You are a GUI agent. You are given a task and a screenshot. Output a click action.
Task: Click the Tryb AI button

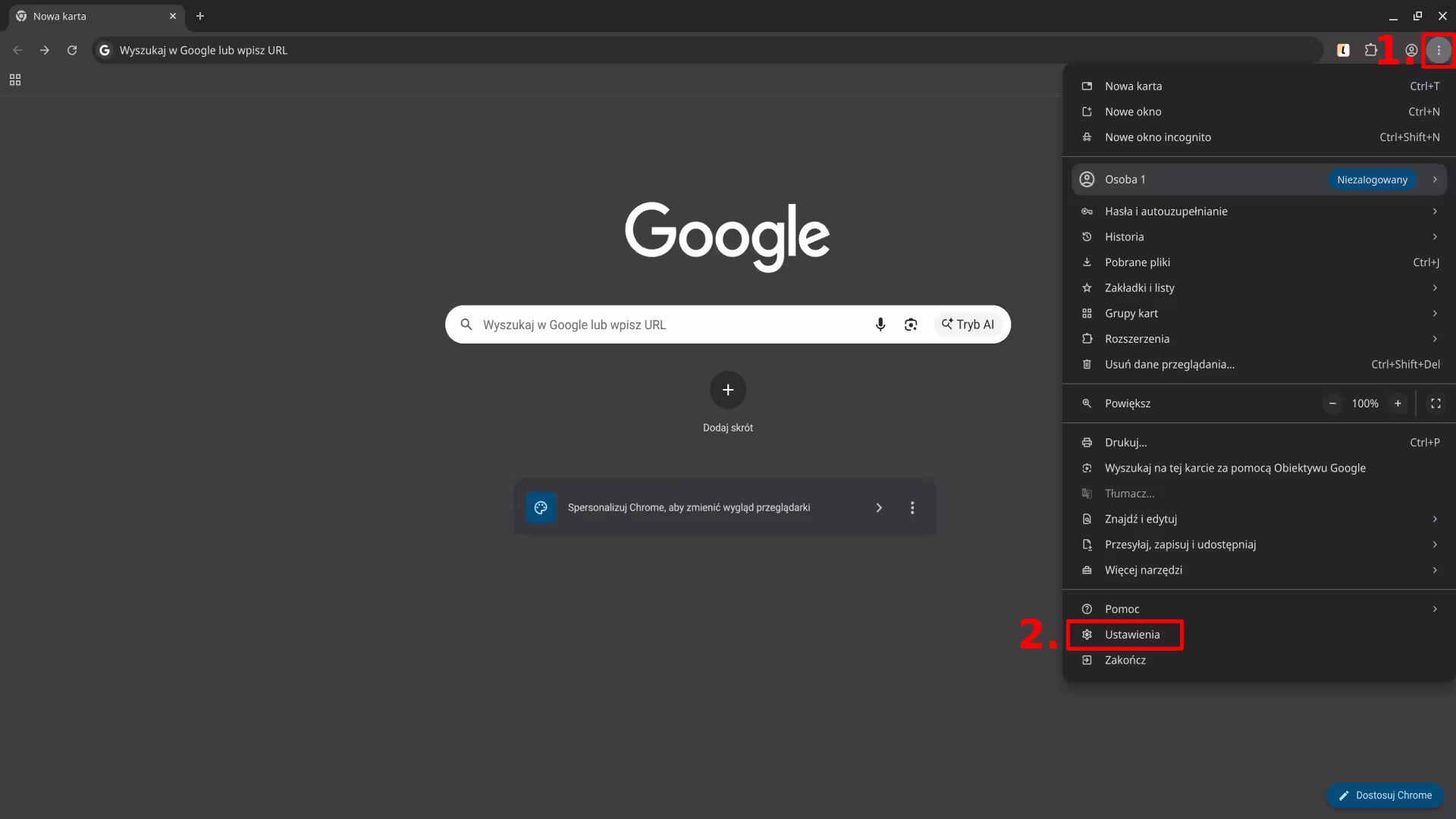968,325
